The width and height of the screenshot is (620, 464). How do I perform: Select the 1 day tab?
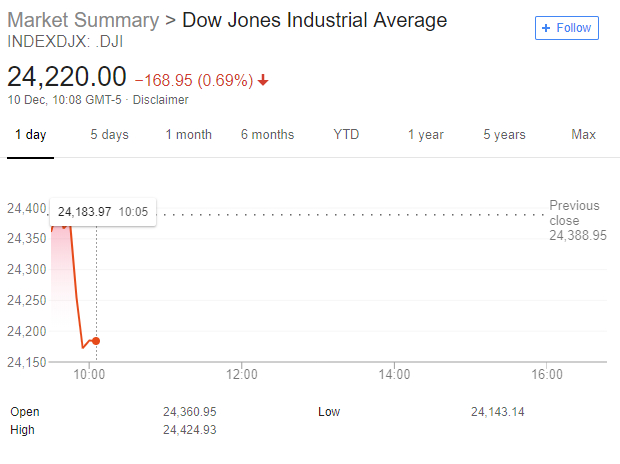30,135
